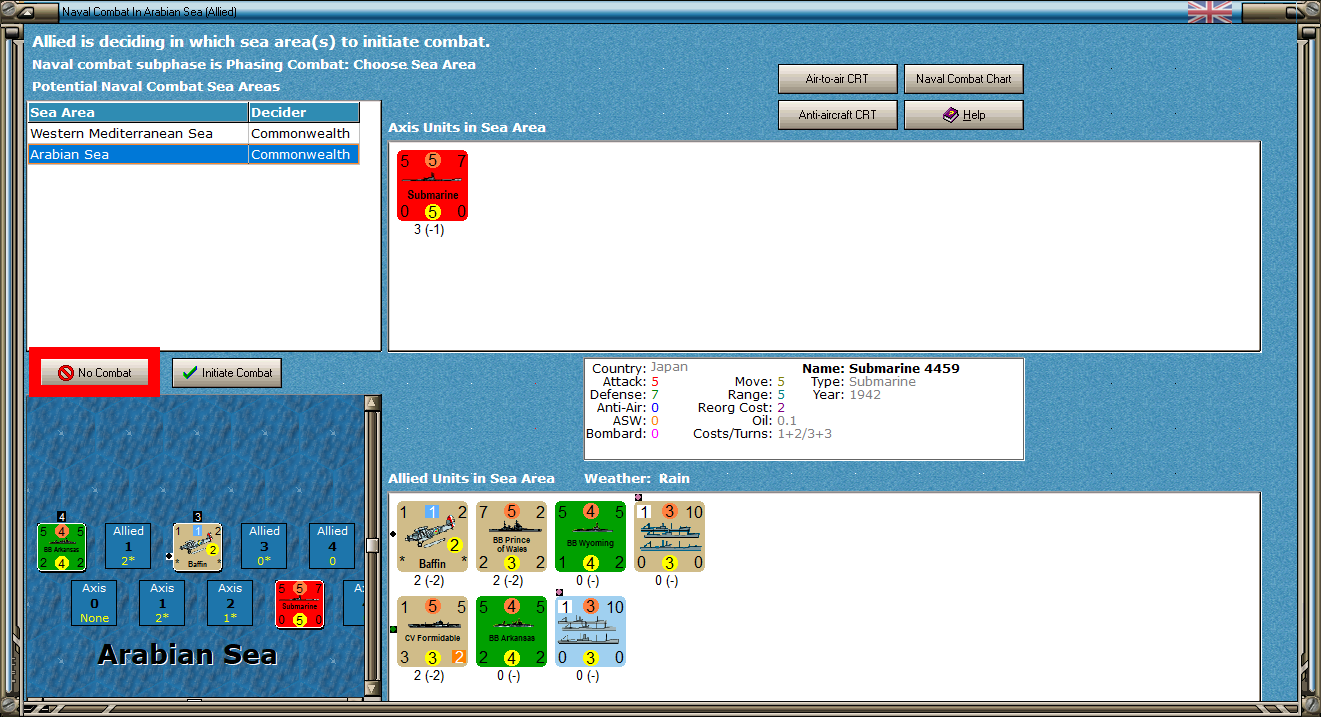Select the tan convoy ships counter
Screen dimensions: 1321x717
(x=669, y=536)
